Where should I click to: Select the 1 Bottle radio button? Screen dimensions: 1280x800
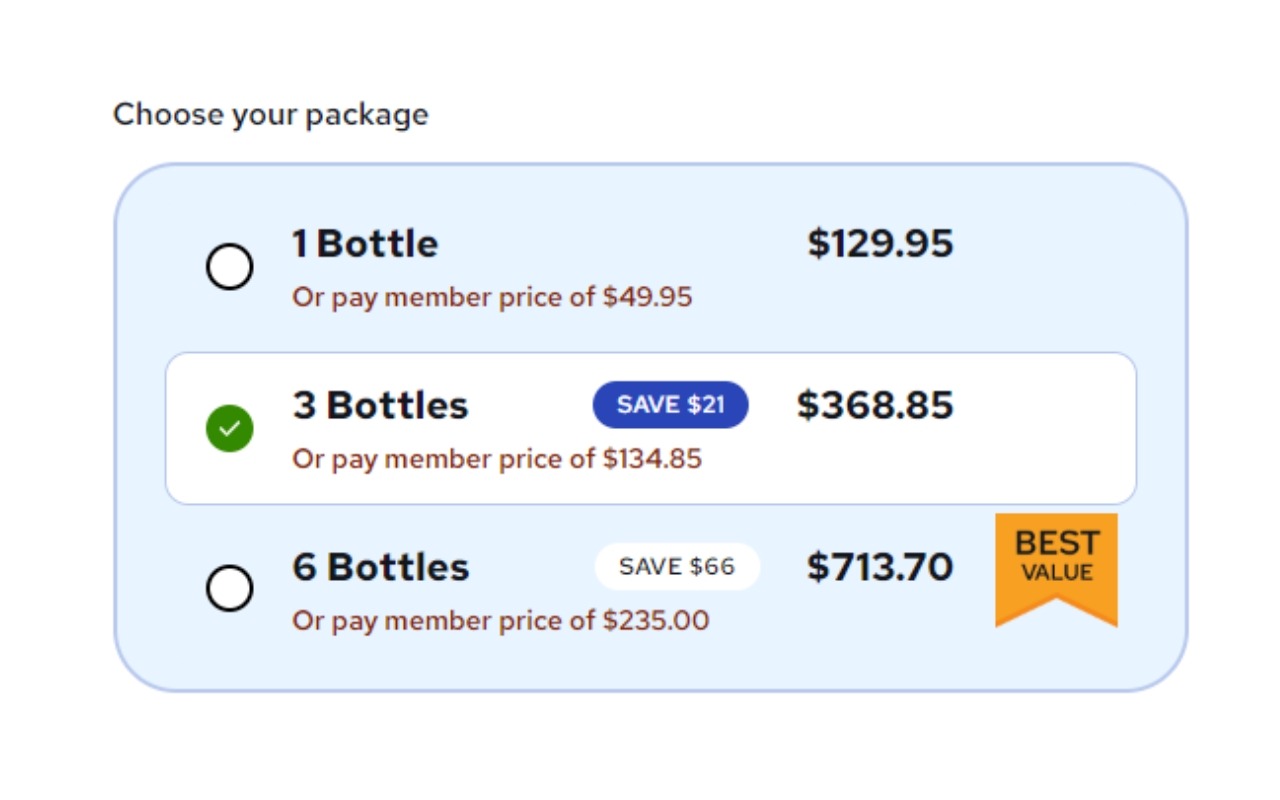coord(229,267)
